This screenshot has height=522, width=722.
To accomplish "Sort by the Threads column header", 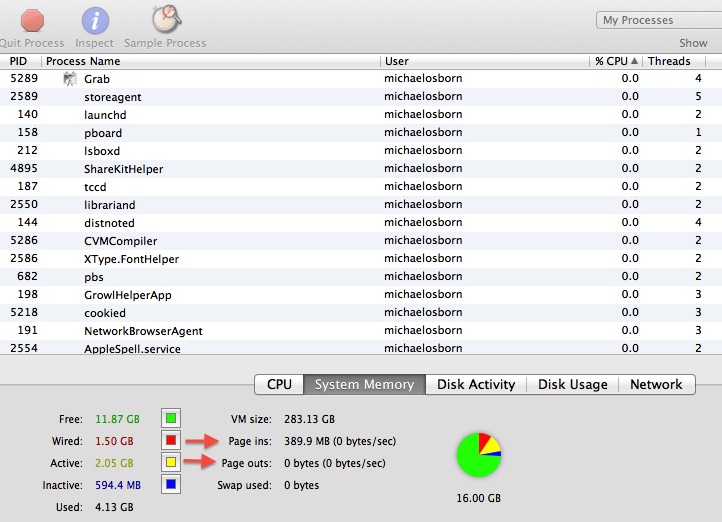I will pyautogui.click(x=674, y=61).
